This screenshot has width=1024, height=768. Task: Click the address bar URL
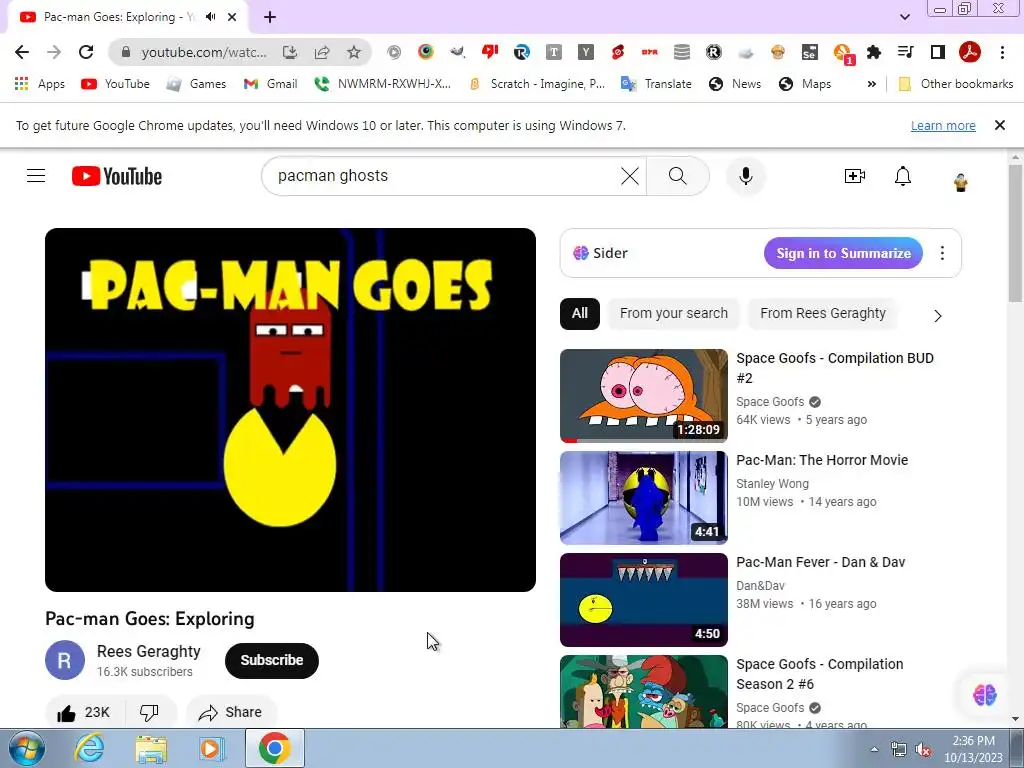203,52
